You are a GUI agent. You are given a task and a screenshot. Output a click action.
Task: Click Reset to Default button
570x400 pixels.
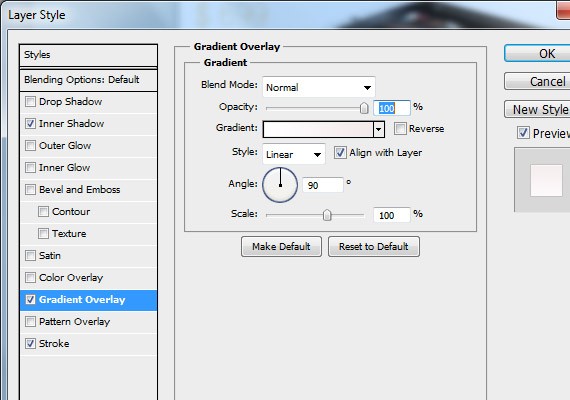pos(374,247)
